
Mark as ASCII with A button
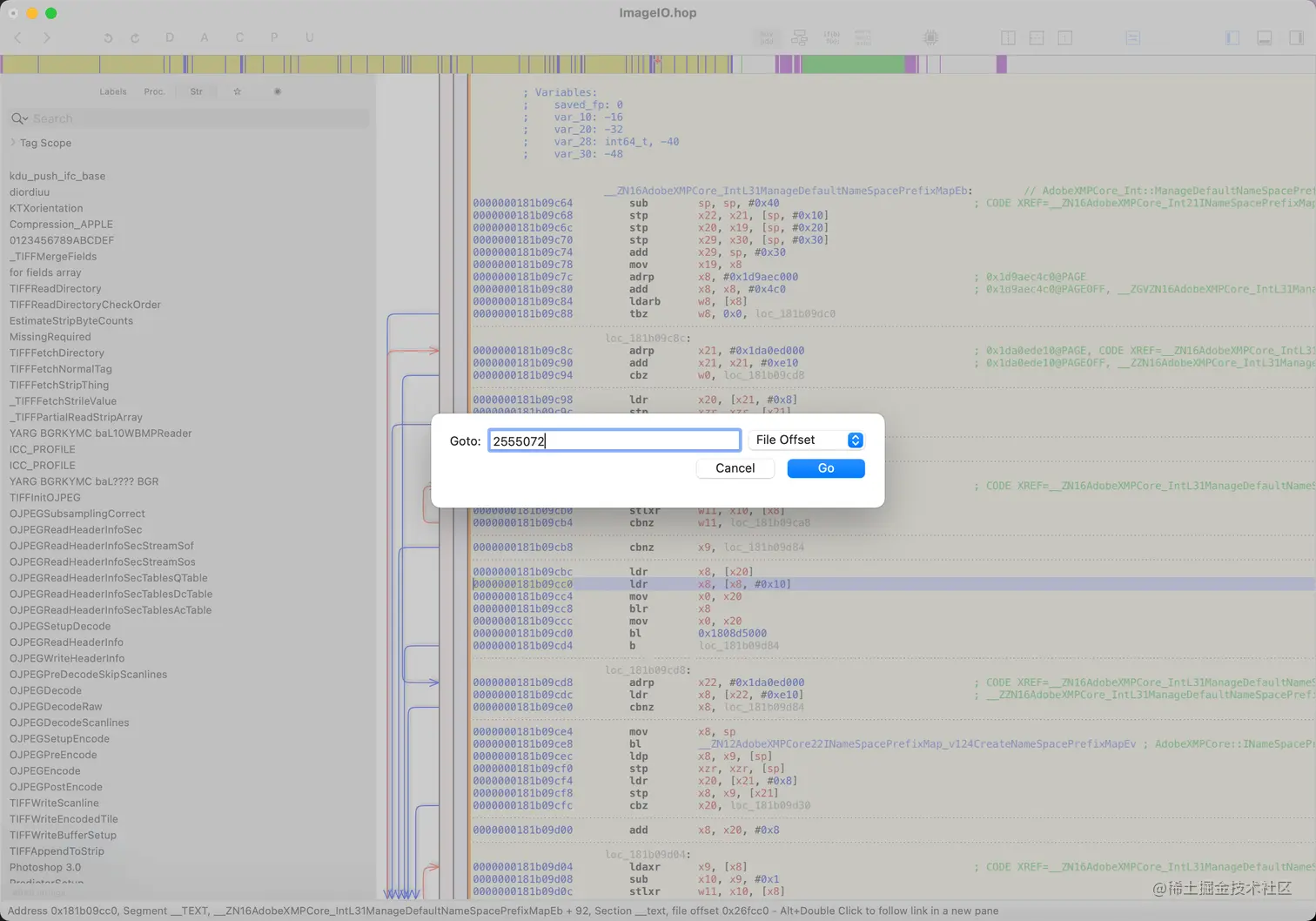click(x=205, y=37)
